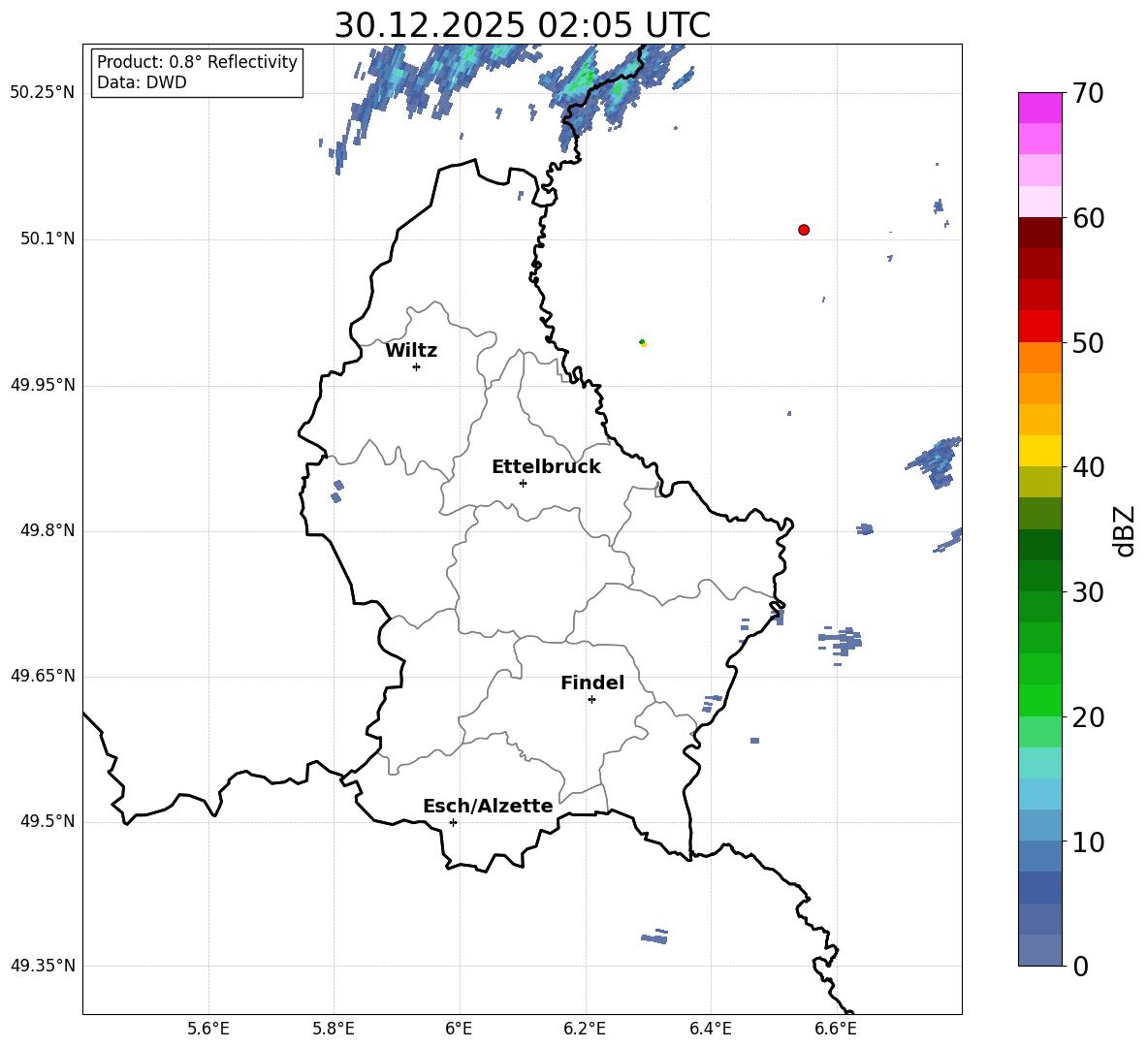Click the 49.95°N latitude label
Image resolution: width=1148 pixels, height=1048 pixels.
43,385
